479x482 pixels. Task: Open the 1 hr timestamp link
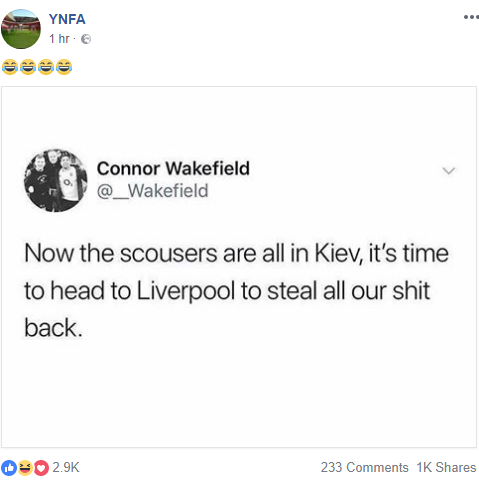pos(59,39)
